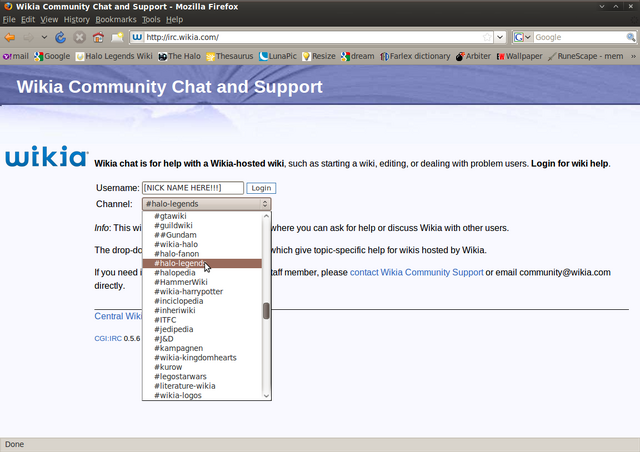Open the Edit menu
640x452 pixels.
point(28,20)
